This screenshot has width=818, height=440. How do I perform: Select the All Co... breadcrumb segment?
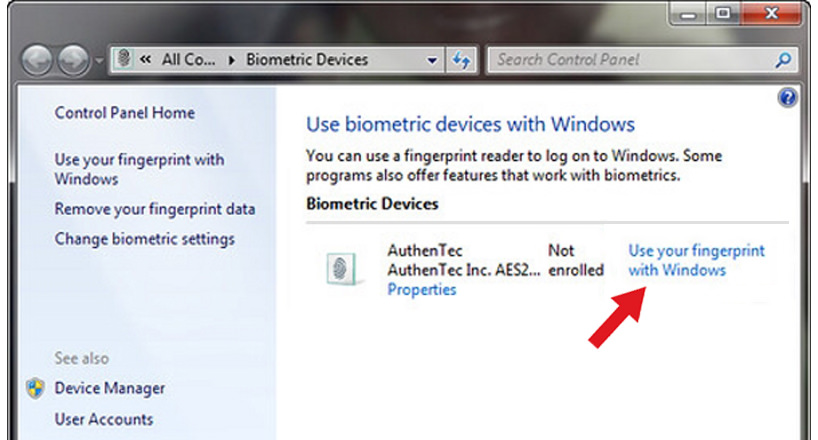click(188, 60)
